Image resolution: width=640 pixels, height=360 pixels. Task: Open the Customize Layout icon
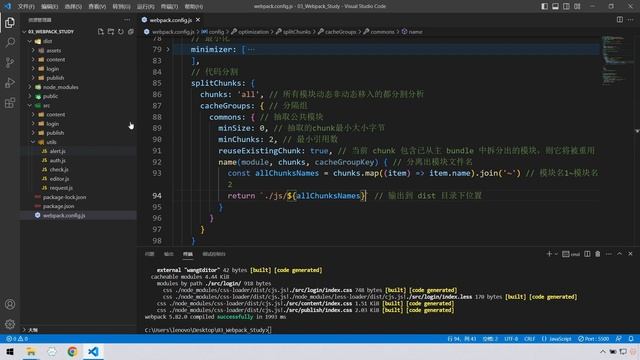click(577, 6)
